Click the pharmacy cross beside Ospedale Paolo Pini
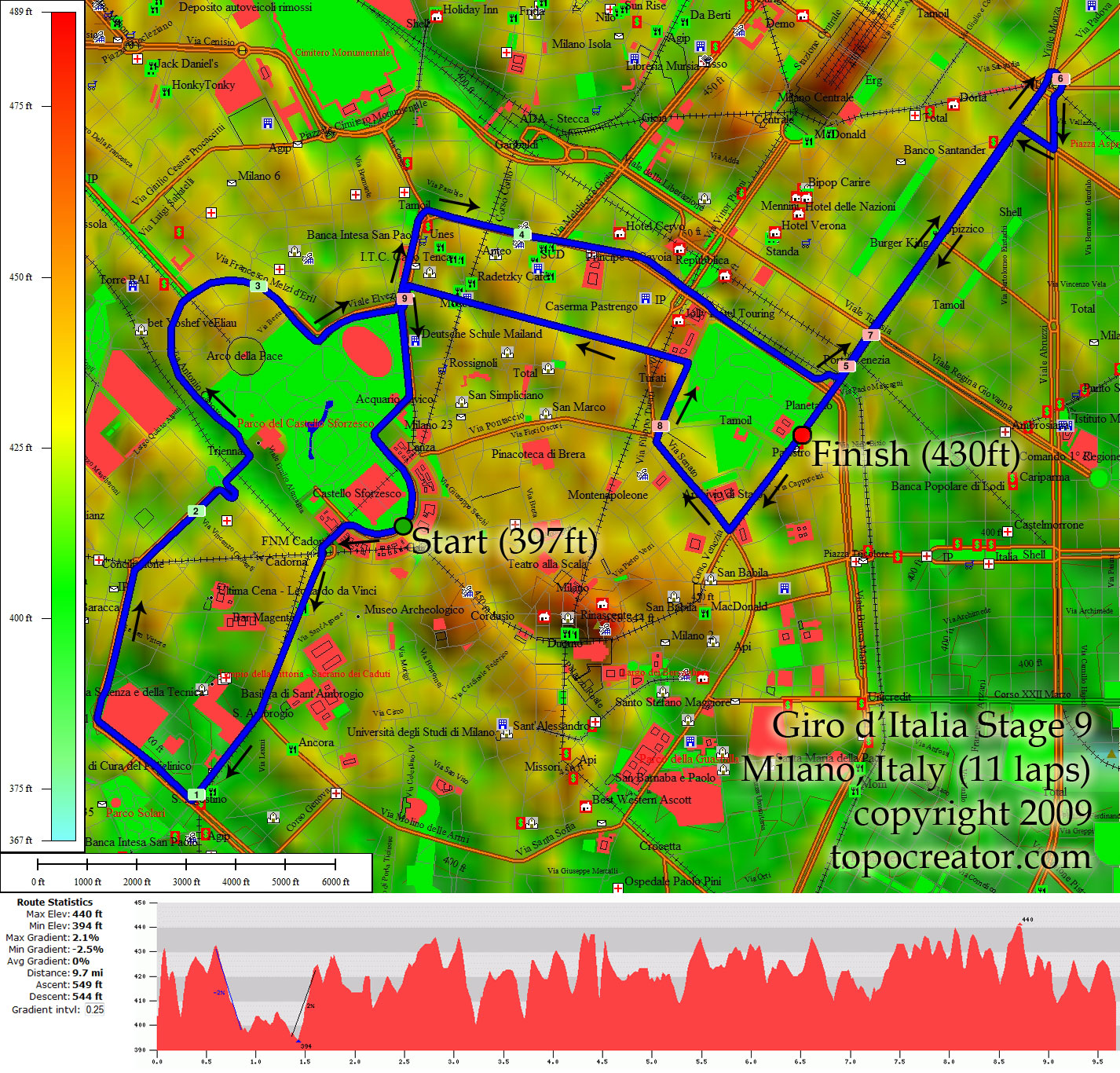 pyautogui.click(x=618, y=888)
